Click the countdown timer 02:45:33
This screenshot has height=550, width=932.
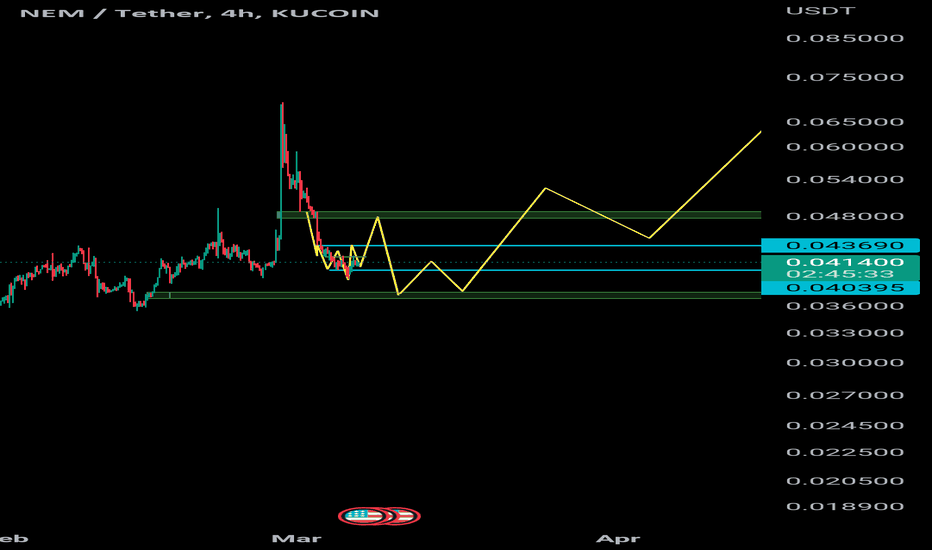(840, 274)
